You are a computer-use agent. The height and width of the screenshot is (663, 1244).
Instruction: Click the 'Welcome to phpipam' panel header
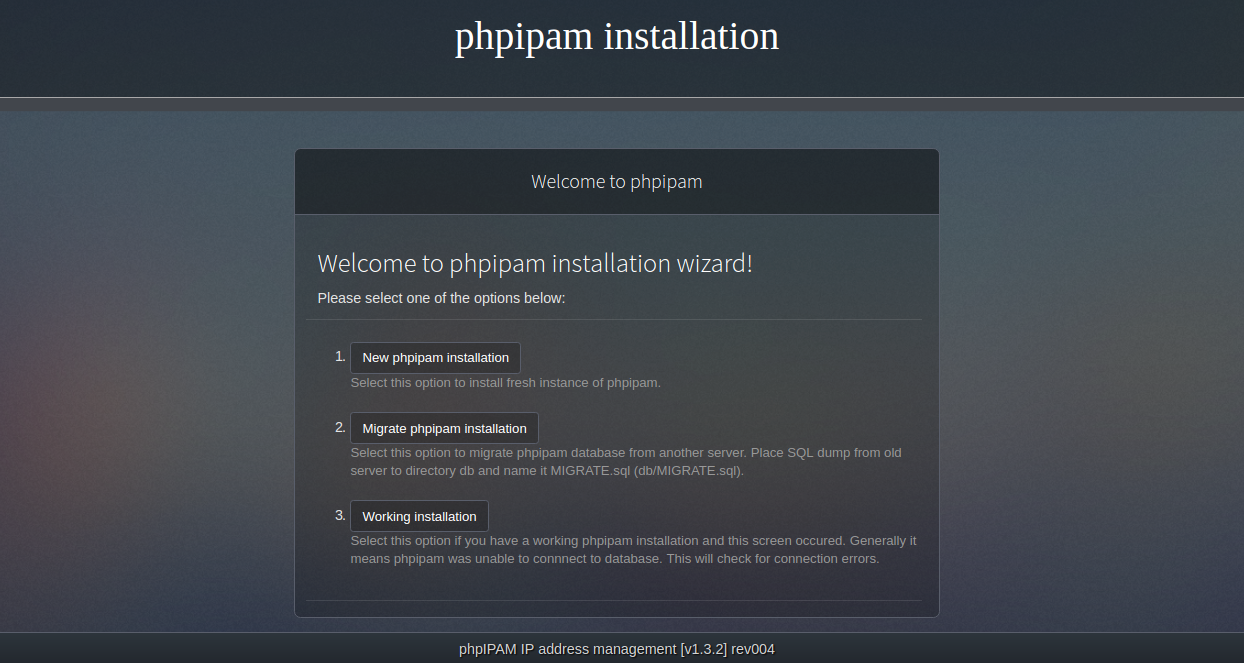point(617,182)
